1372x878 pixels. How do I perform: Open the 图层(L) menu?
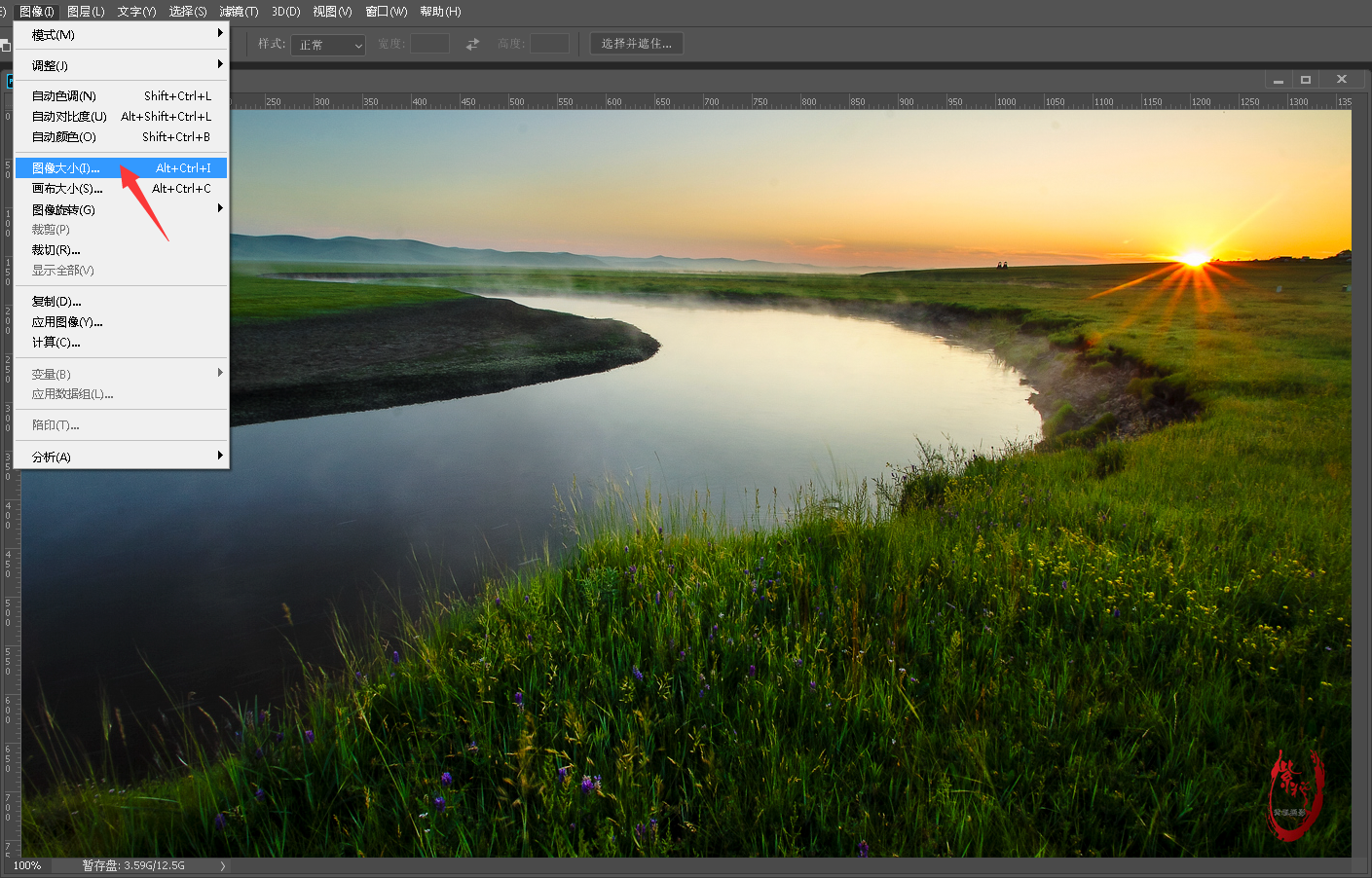(86, 12)
